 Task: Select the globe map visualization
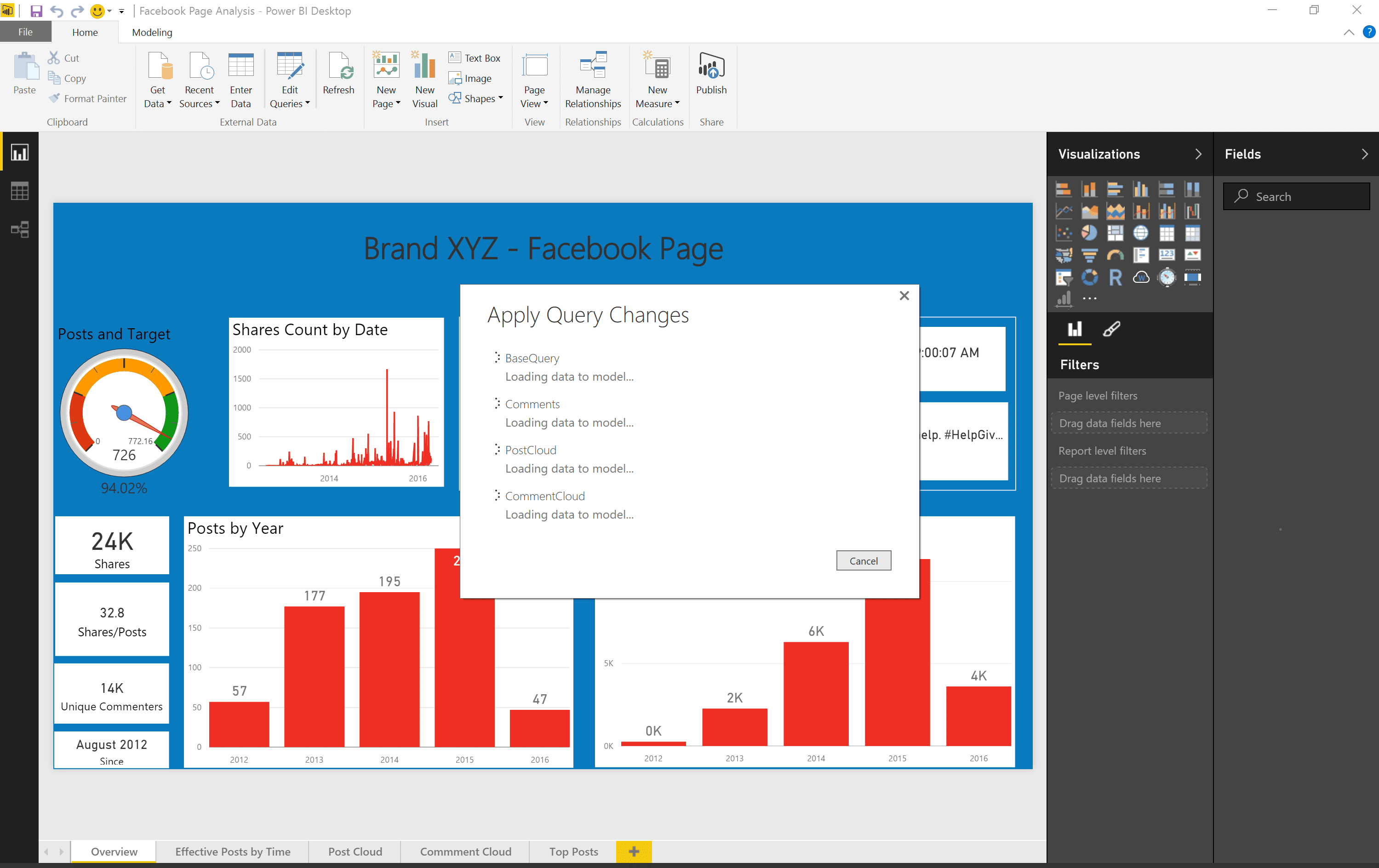1141,233
